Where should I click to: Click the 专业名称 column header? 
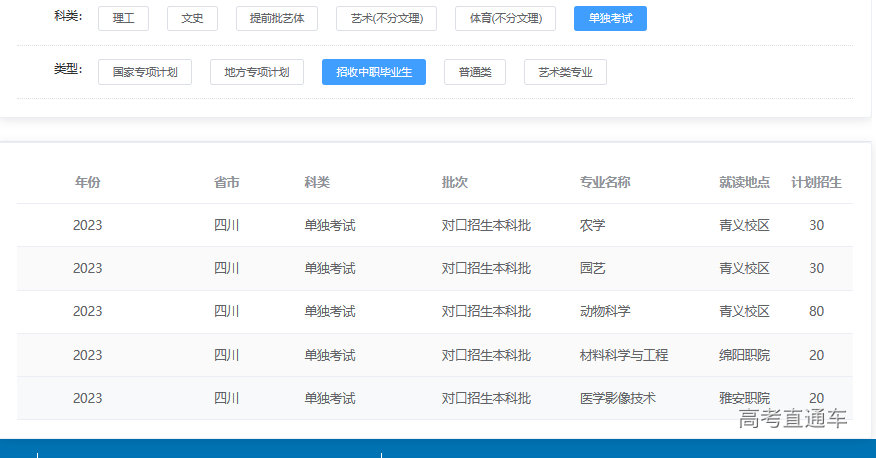(605, 182)
